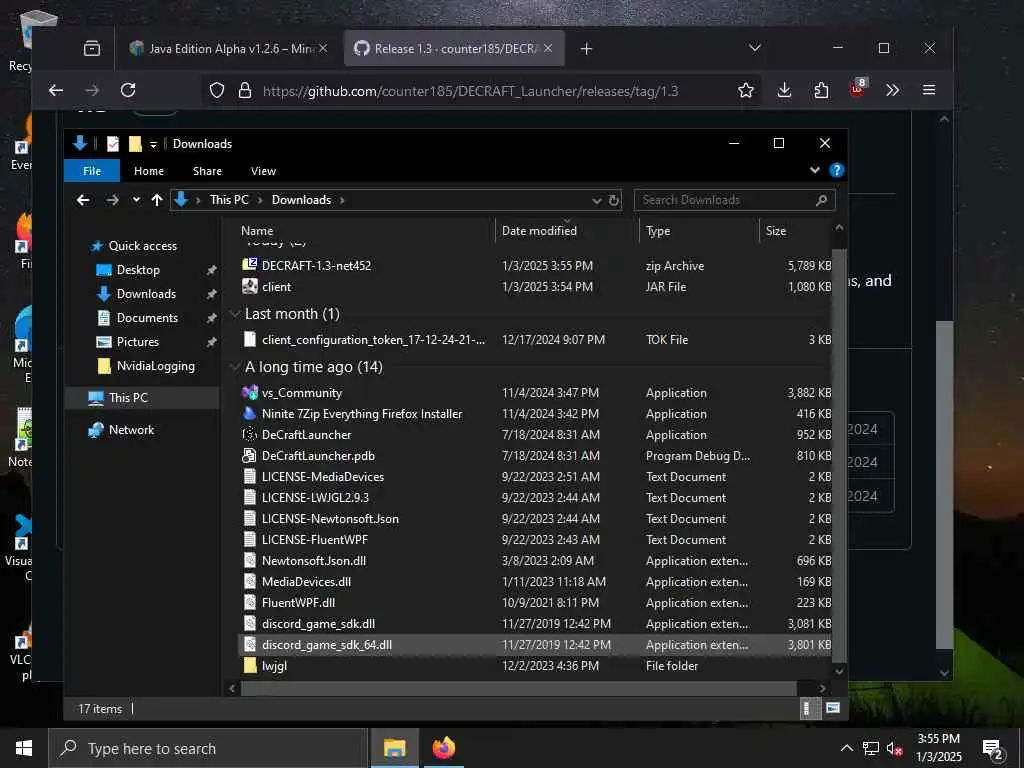Open Pictures in the navigation pane
The image size is (1024, 768).
tap(137, 342)
